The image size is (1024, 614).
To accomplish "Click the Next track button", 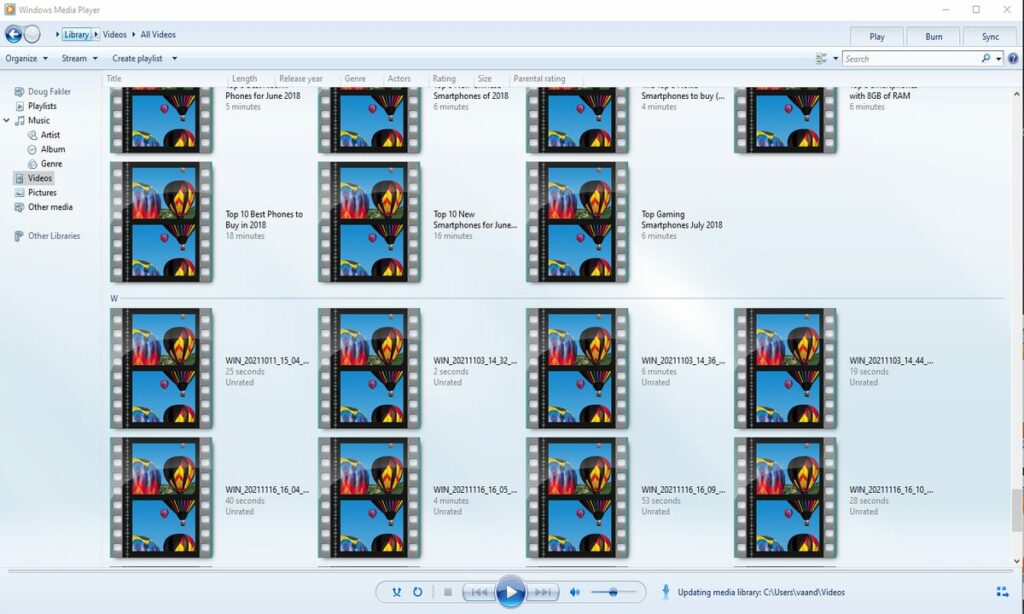I will click(x=542, y=592).
